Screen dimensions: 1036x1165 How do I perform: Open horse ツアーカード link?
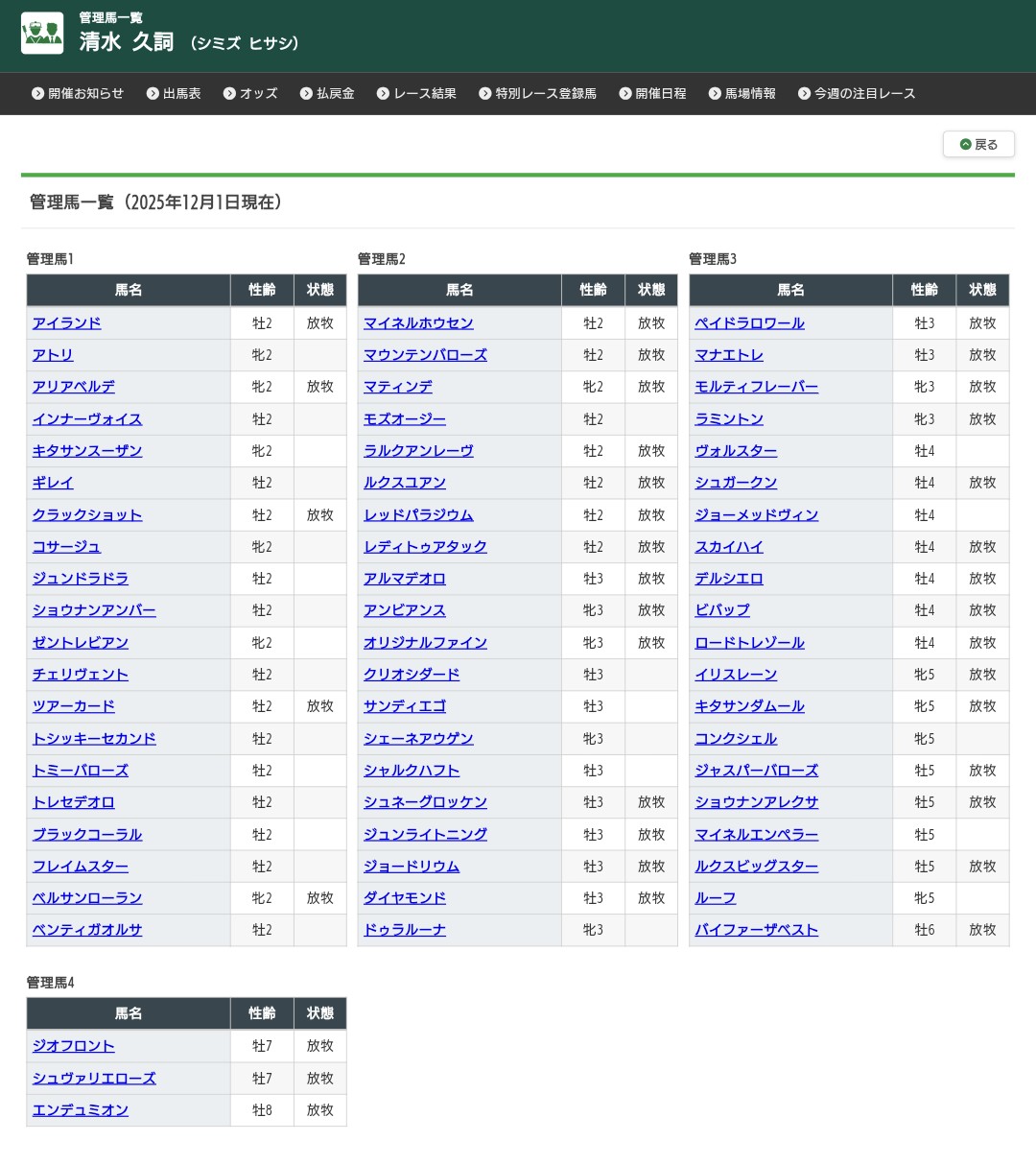click(x=73, y=706)
